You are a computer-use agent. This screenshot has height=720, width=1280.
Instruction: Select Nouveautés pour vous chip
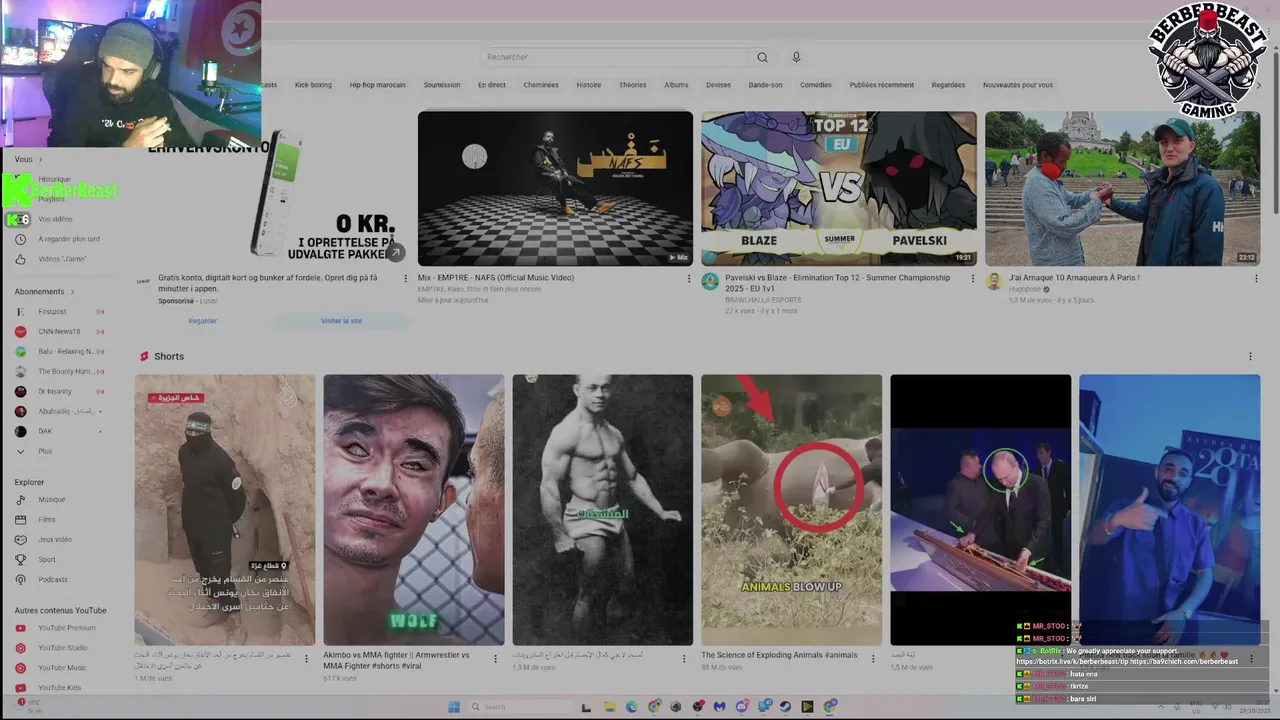coord(1018,85)
